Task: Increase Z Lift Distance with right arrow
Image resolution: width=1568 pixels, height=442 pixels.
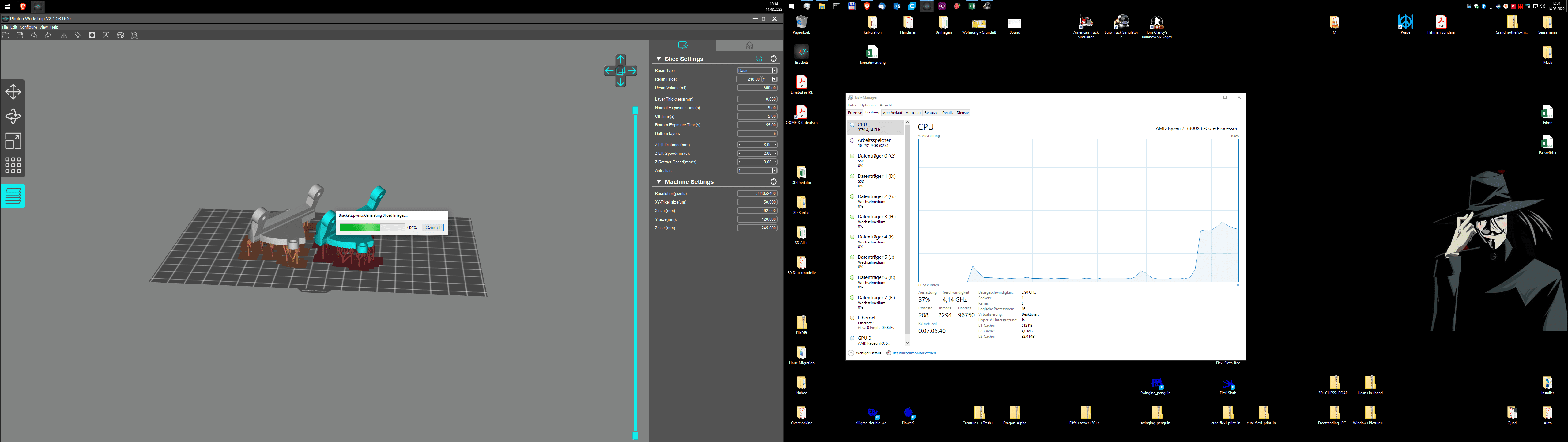Action: click(x=775, y=145)
